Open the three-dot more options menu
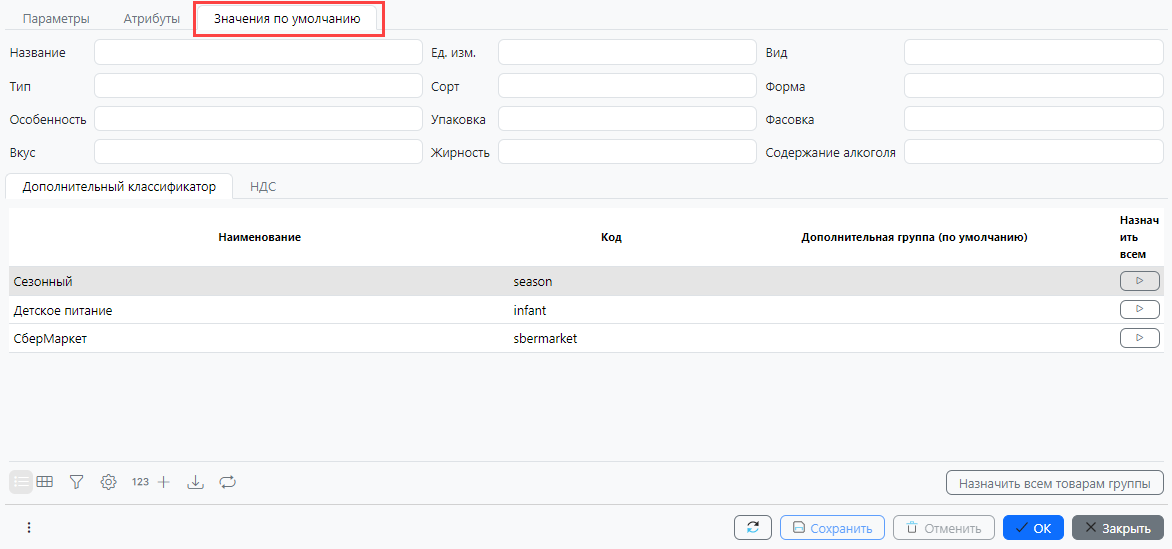 [29, 527]
